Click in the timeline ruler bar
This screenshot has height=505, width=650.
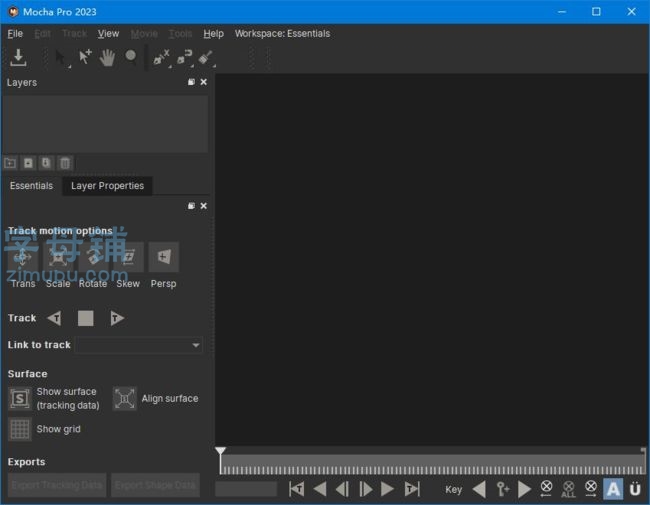[433, 464]
